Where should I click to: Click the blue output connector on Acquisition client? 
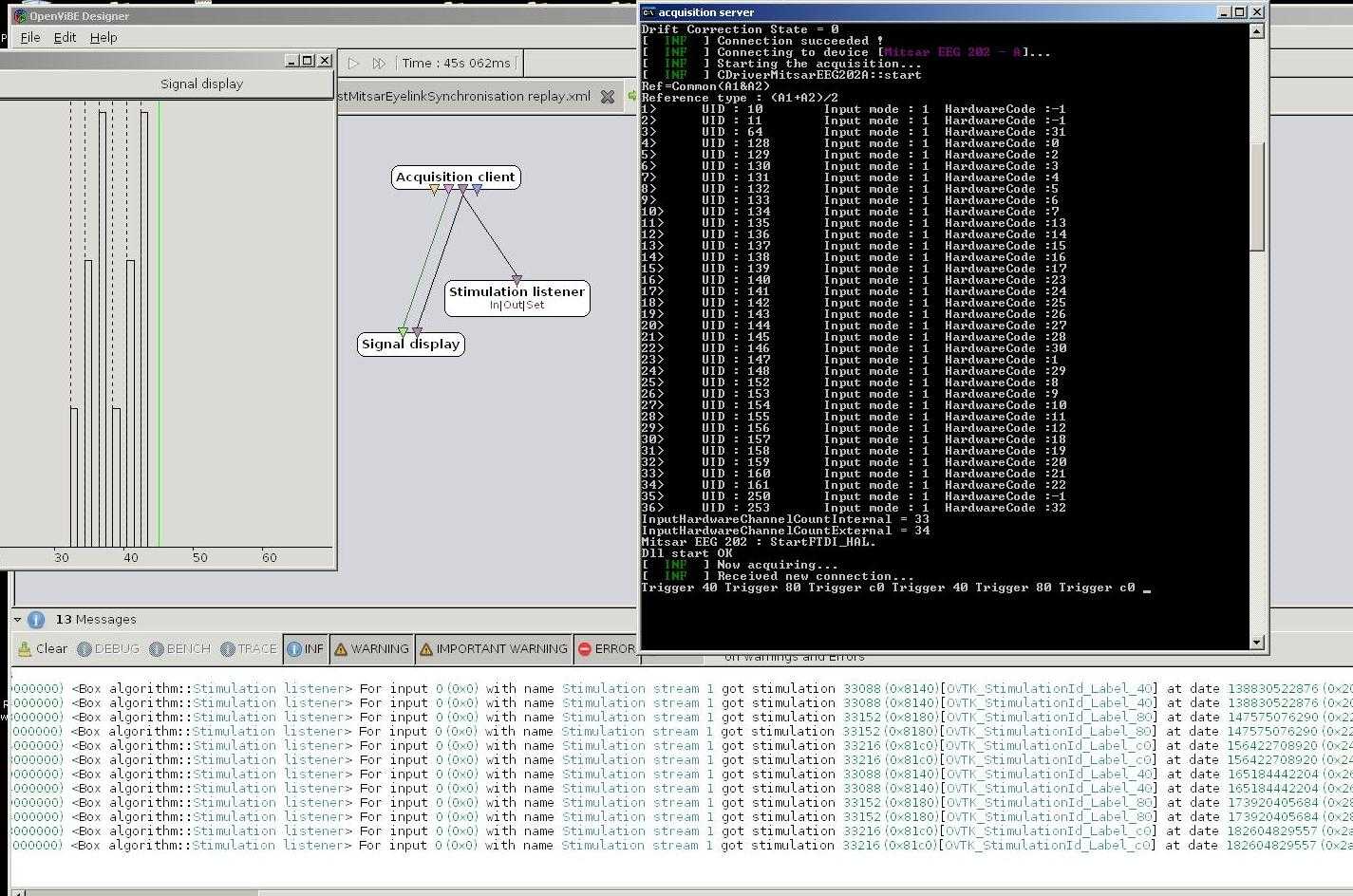478,190
